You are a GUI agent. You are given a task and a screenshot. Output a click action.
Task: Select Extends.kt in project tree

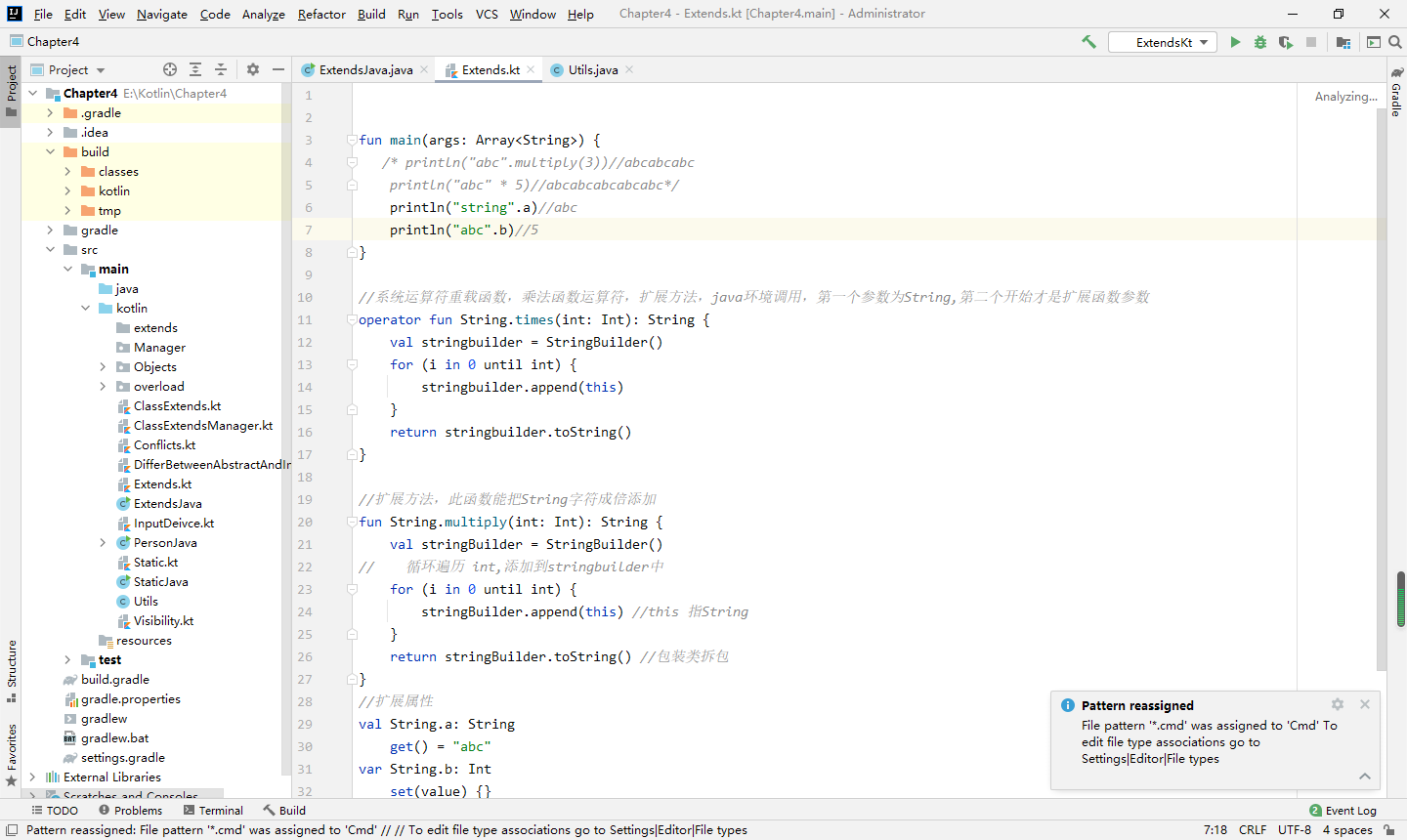point(162,483)
